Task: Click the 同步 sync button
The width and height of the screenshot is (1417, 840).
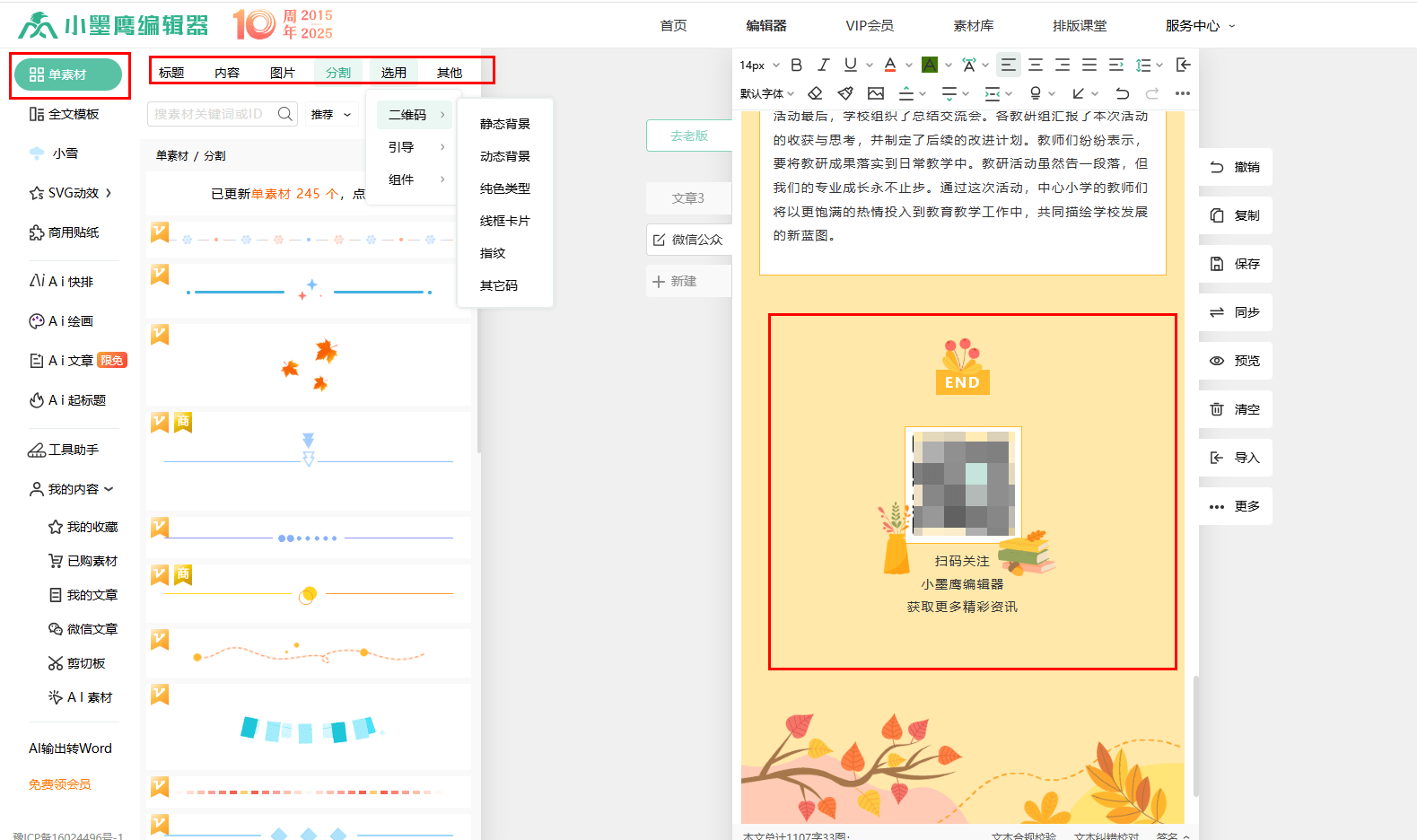Action: pos(1236,312)
